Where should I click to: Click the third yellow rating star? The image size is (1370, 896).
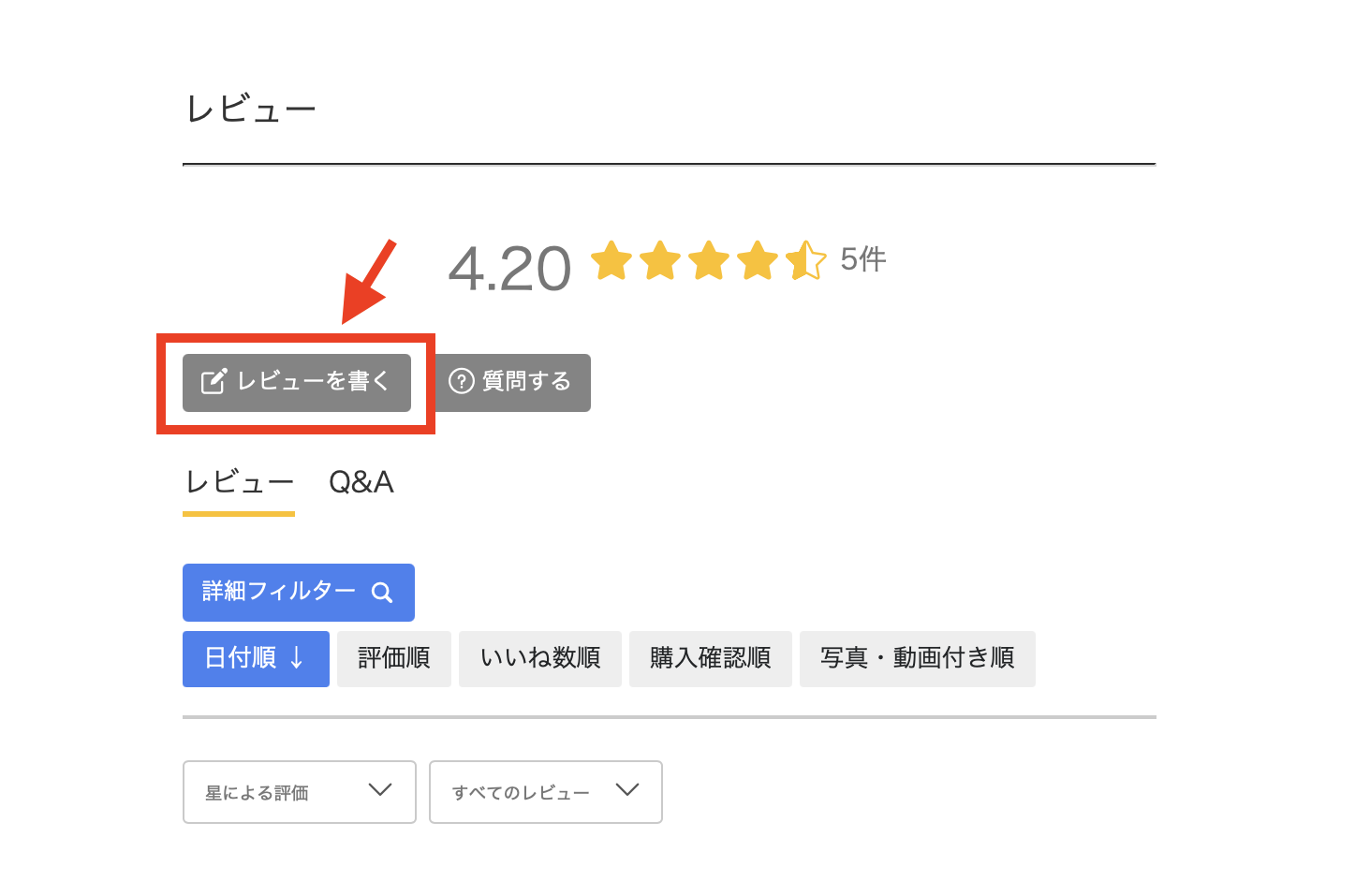click(x=709, y=261)
